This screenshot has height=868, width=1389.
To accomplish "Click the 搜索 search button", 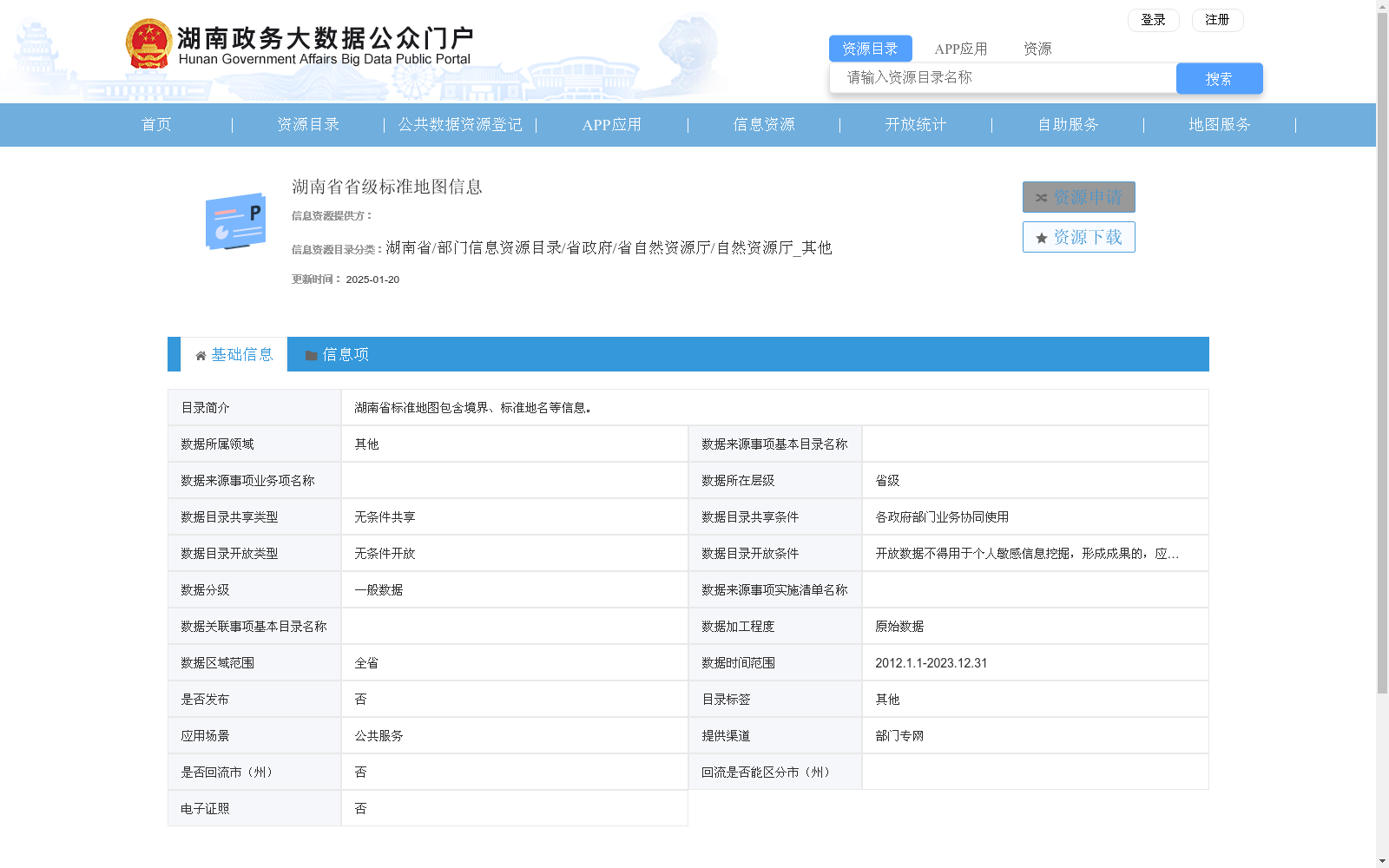I will 1219,79.
